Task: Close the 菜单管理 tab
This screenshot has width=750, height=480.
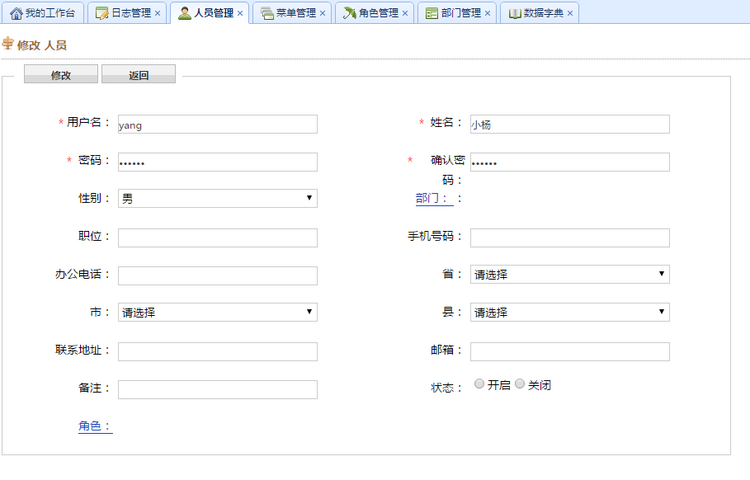Action: pos(322,13)
